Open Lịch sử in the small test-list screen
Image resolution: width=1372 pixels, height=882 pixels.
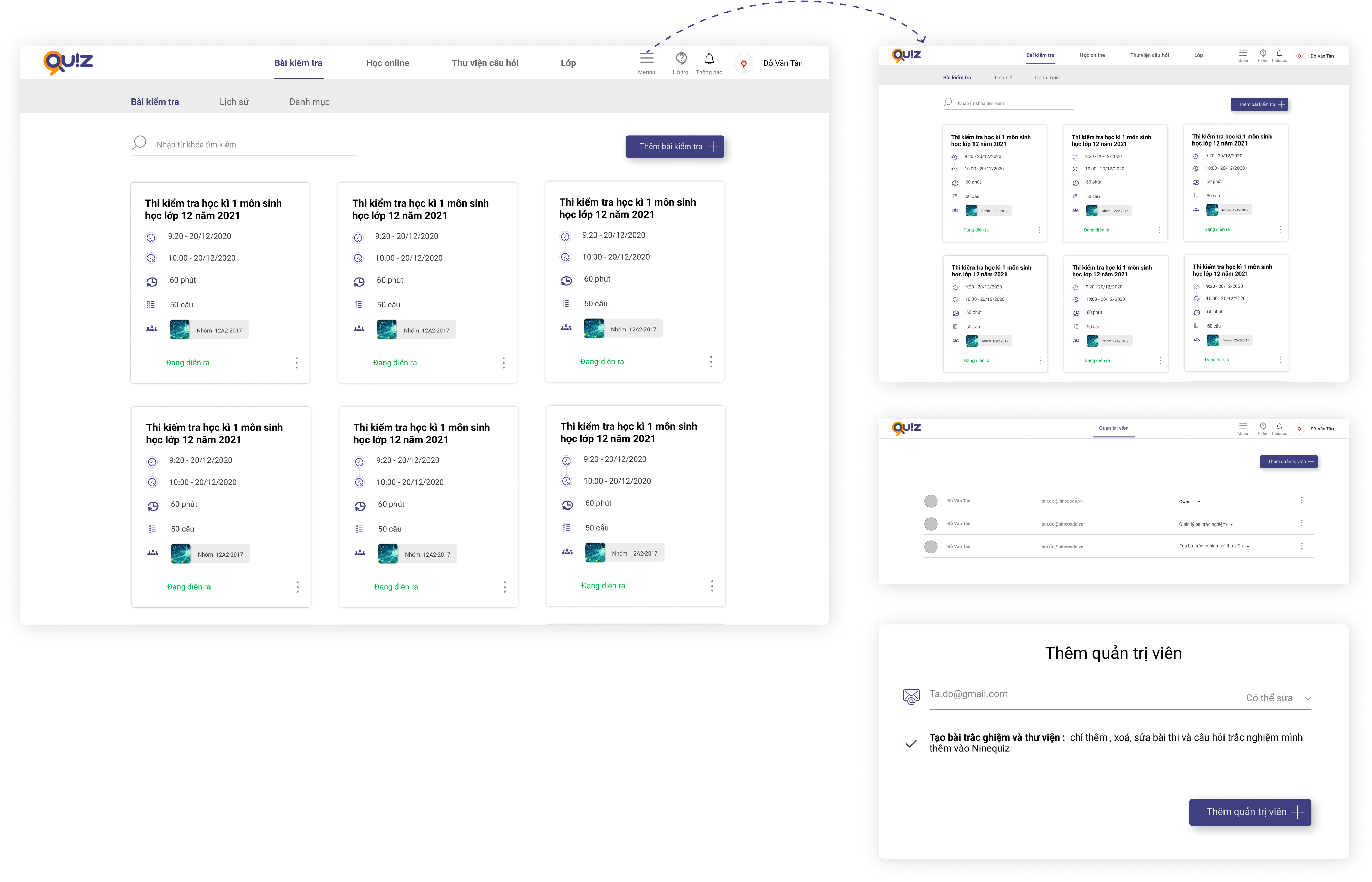(1003, 78)
